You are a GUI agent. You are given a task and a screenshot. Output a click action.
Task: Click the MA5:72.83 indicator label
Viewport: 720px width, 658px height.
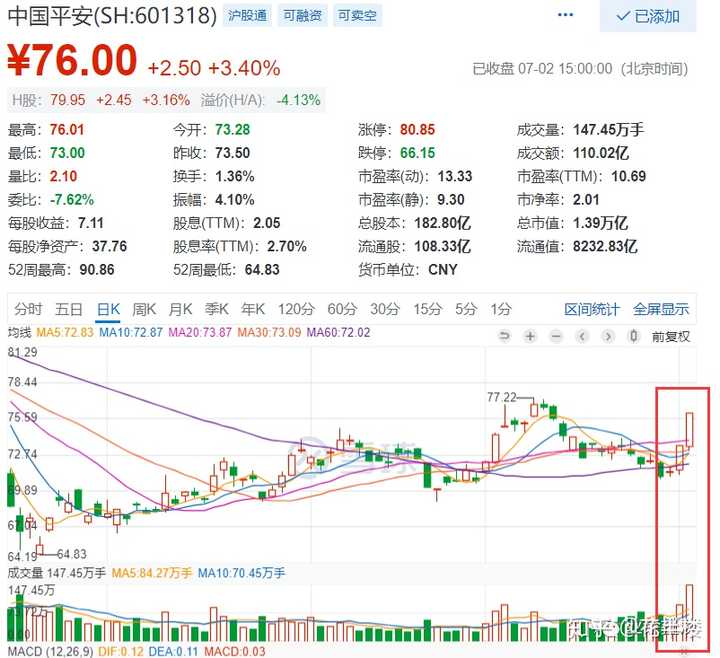pyautogui.click(x=65, y=332)
